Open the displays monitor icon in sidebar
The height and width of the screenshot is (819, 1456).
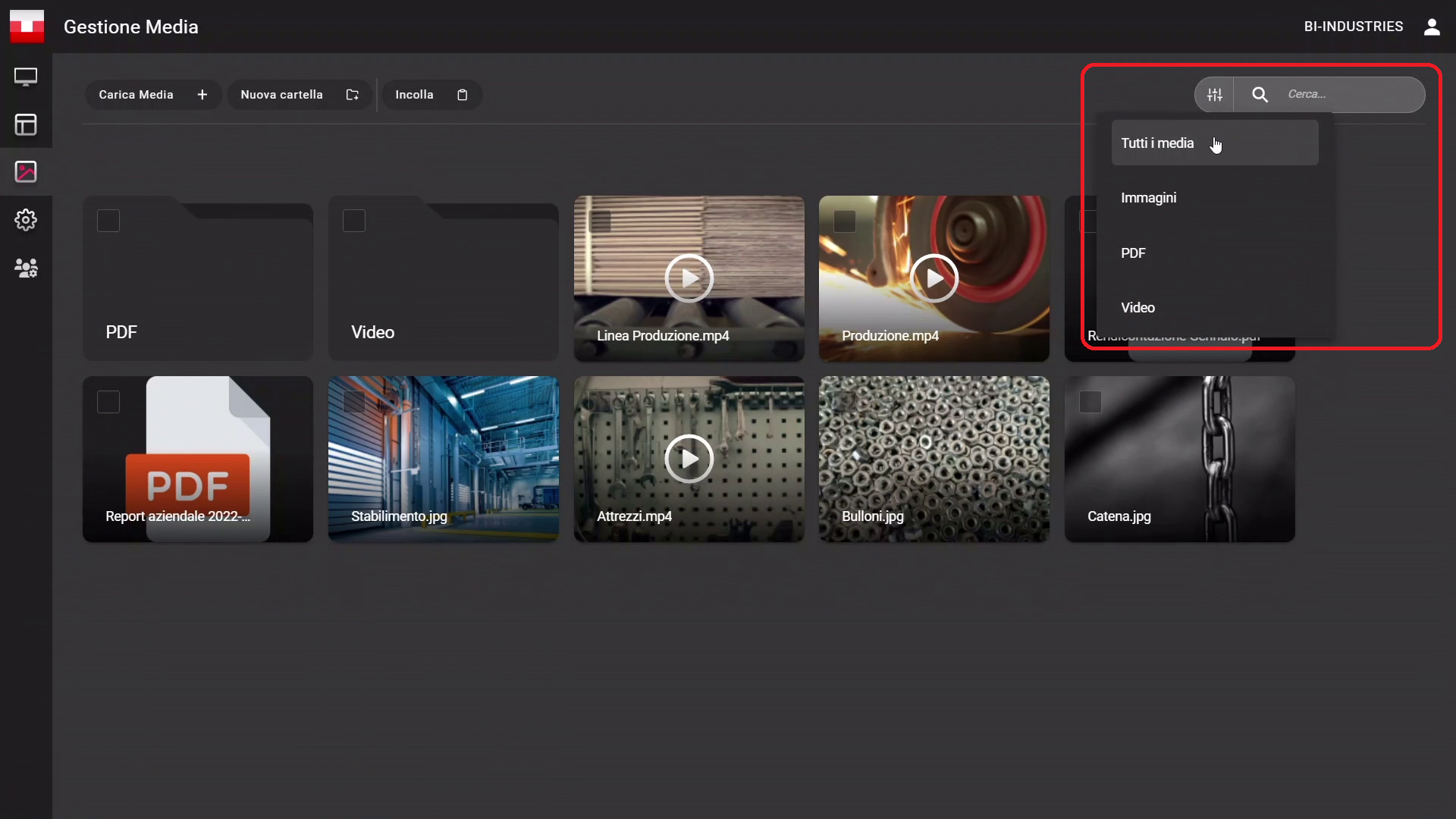[26, 77]
